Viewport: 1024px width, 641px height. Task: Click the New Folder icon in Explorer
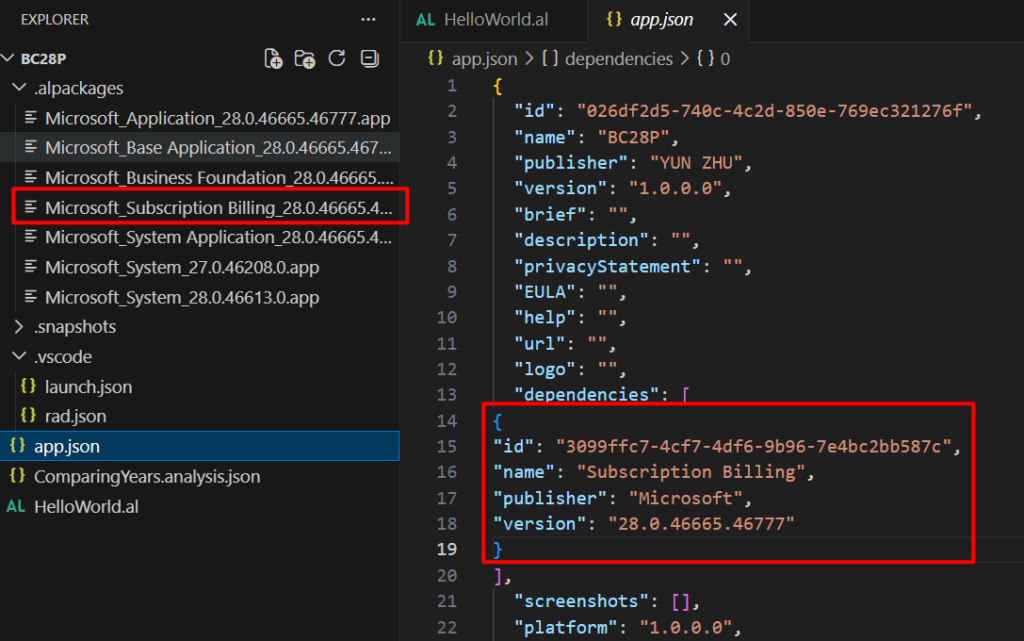click(x=305, y=58)
